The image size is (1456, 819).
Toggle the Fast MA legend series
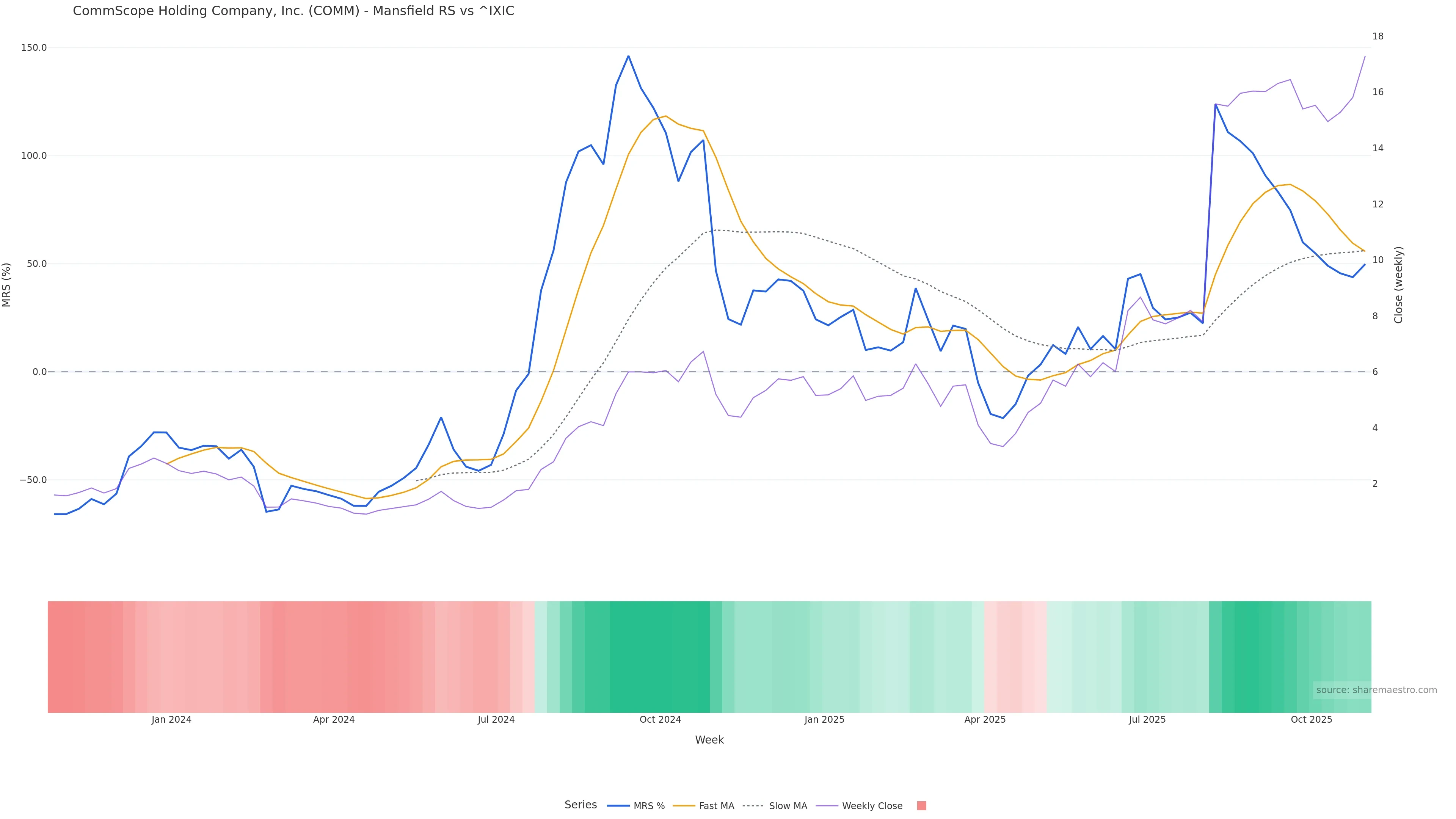click(716, 806)
